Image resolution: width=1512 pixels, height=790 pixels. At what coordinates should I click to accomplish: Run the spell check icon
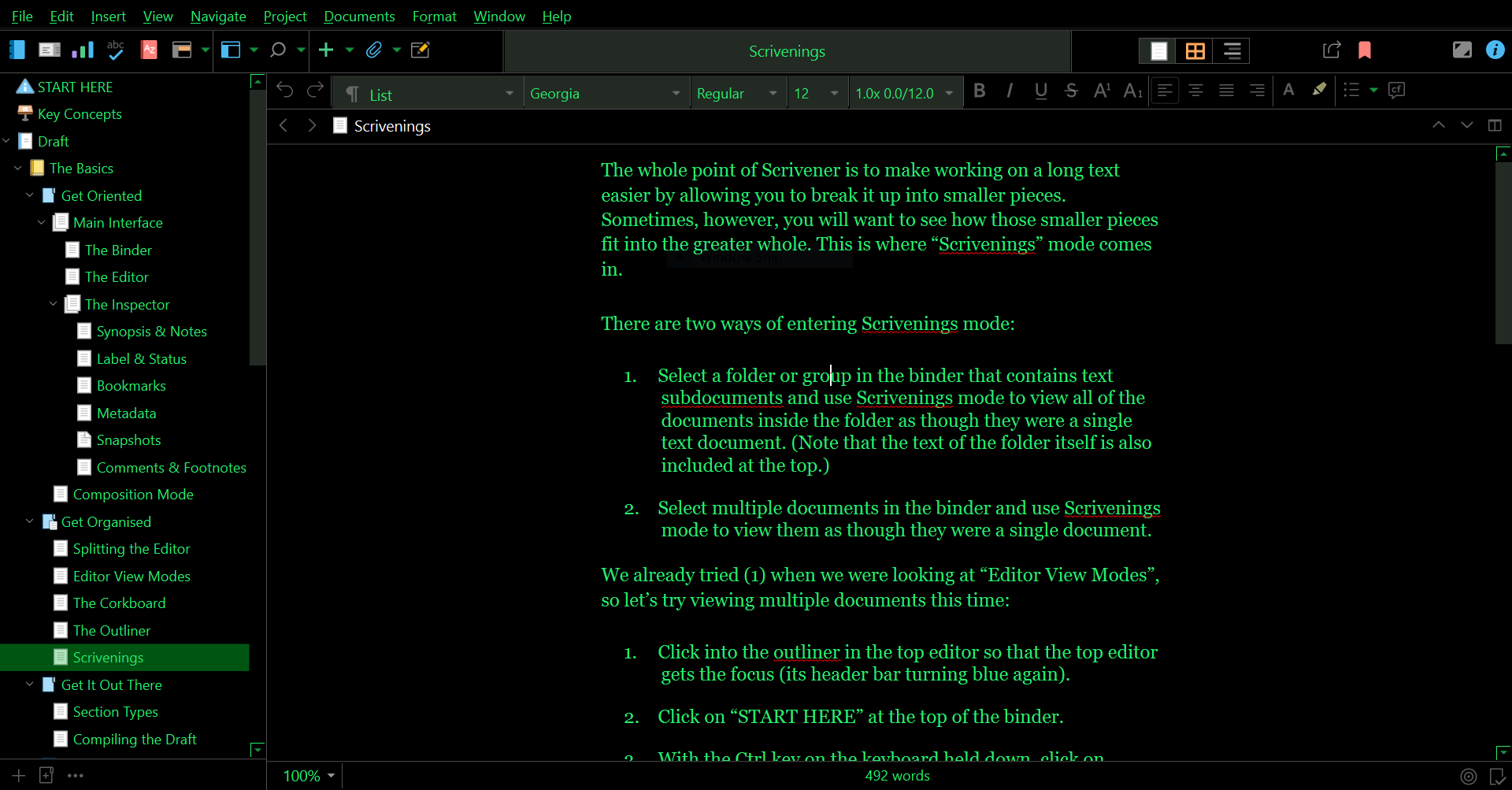point(116,50)
